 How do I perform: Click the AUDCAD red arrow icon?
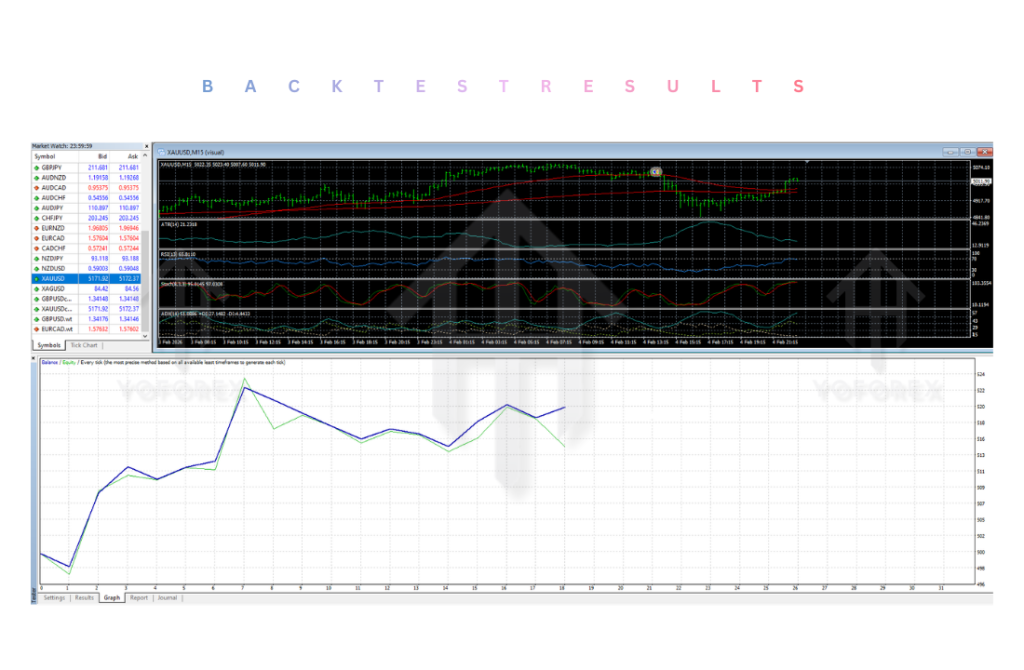point(37,188)
